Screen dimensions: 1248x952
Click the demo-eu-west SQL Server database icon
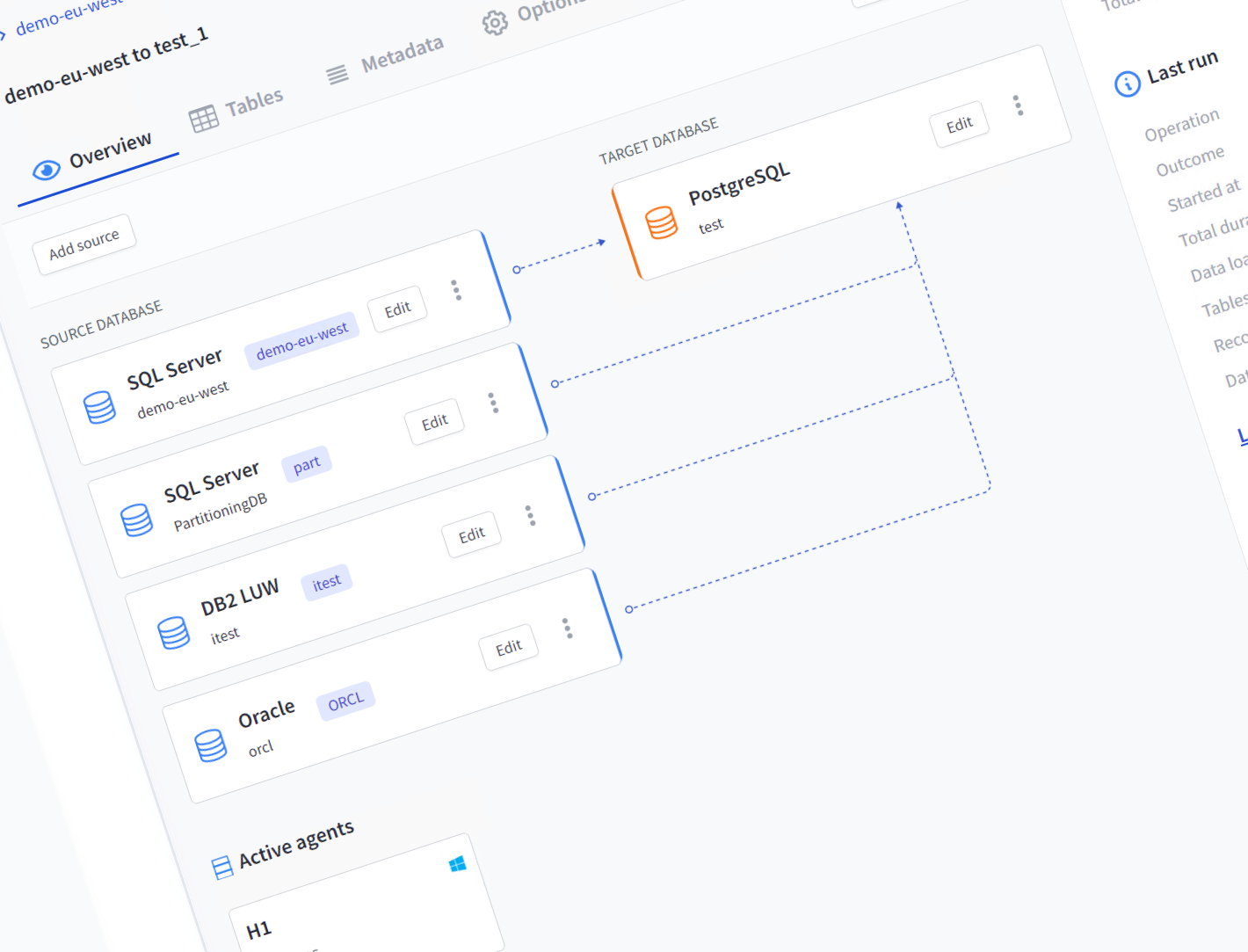(x=99, y=408)
